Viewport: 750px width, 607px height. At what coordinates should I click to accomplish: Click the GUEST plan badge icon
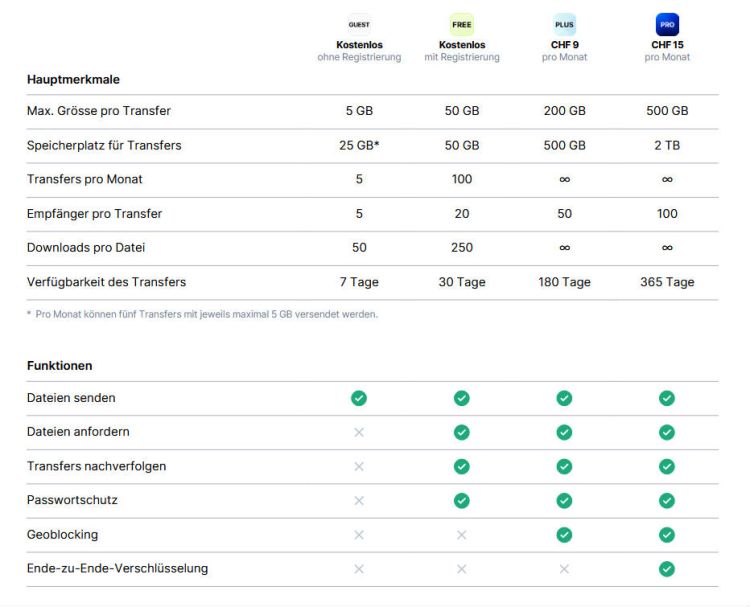[359, 24]
